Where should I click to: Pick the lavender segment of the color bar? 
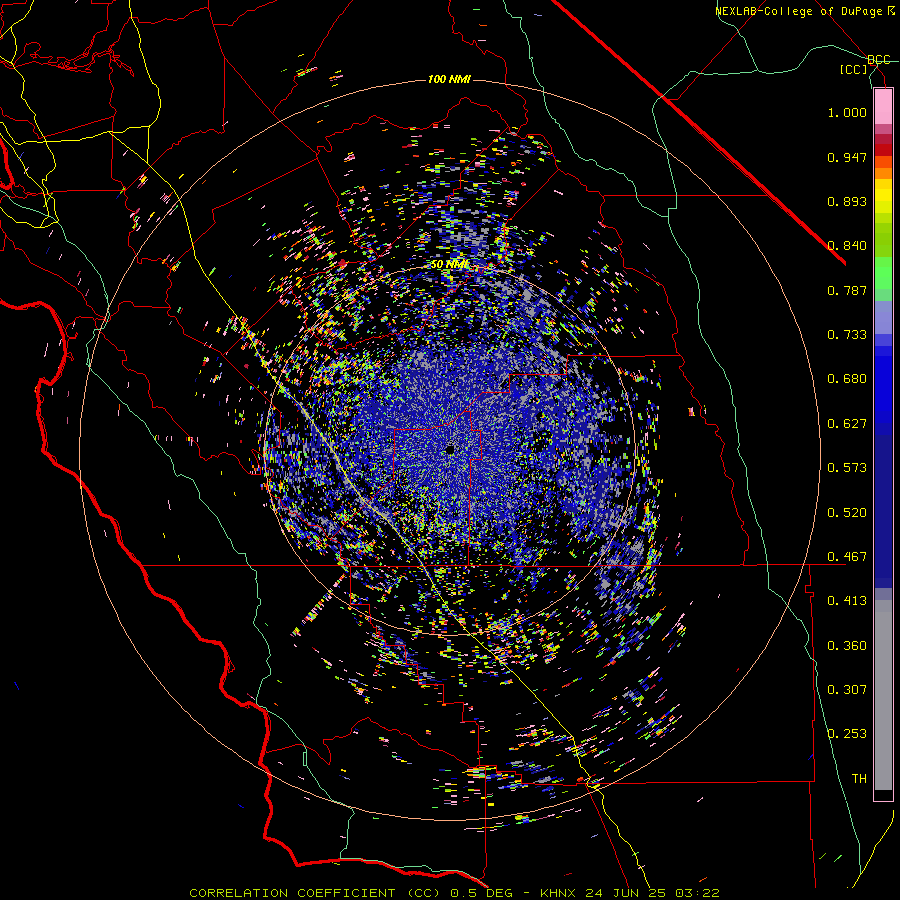point(883,318)
